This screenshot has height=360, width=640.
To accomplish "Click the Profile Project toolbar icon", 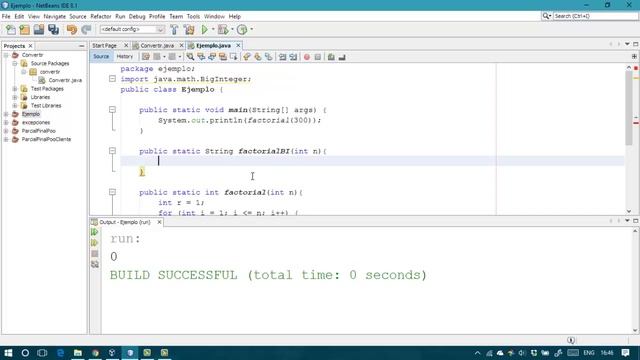I will (x=242, y=29).
